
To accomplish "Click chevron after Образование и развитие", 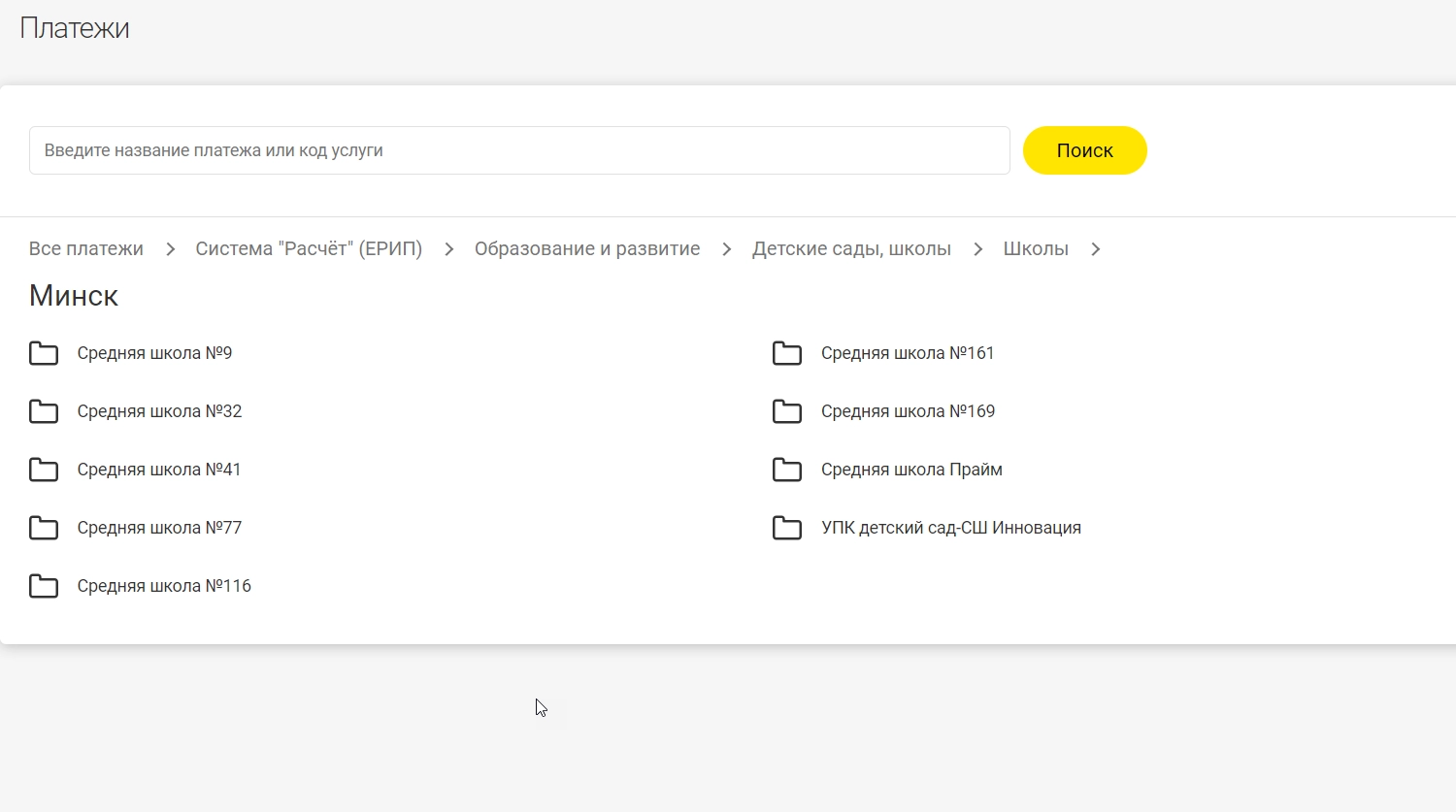I will (726, 249).
